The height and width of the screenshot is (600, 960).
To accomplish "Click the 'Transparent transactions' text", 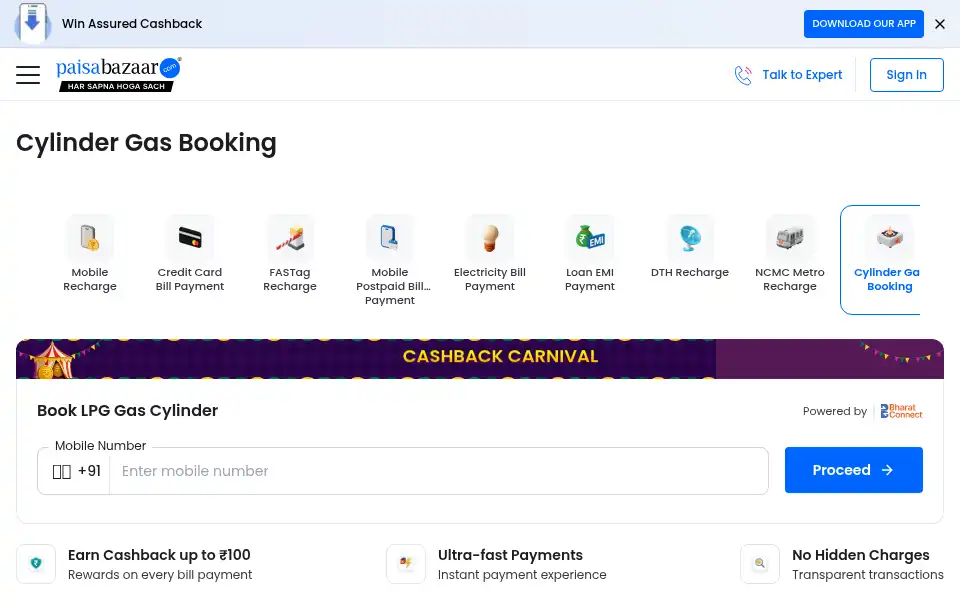I will pyautogui.click(x=868, y=574).
